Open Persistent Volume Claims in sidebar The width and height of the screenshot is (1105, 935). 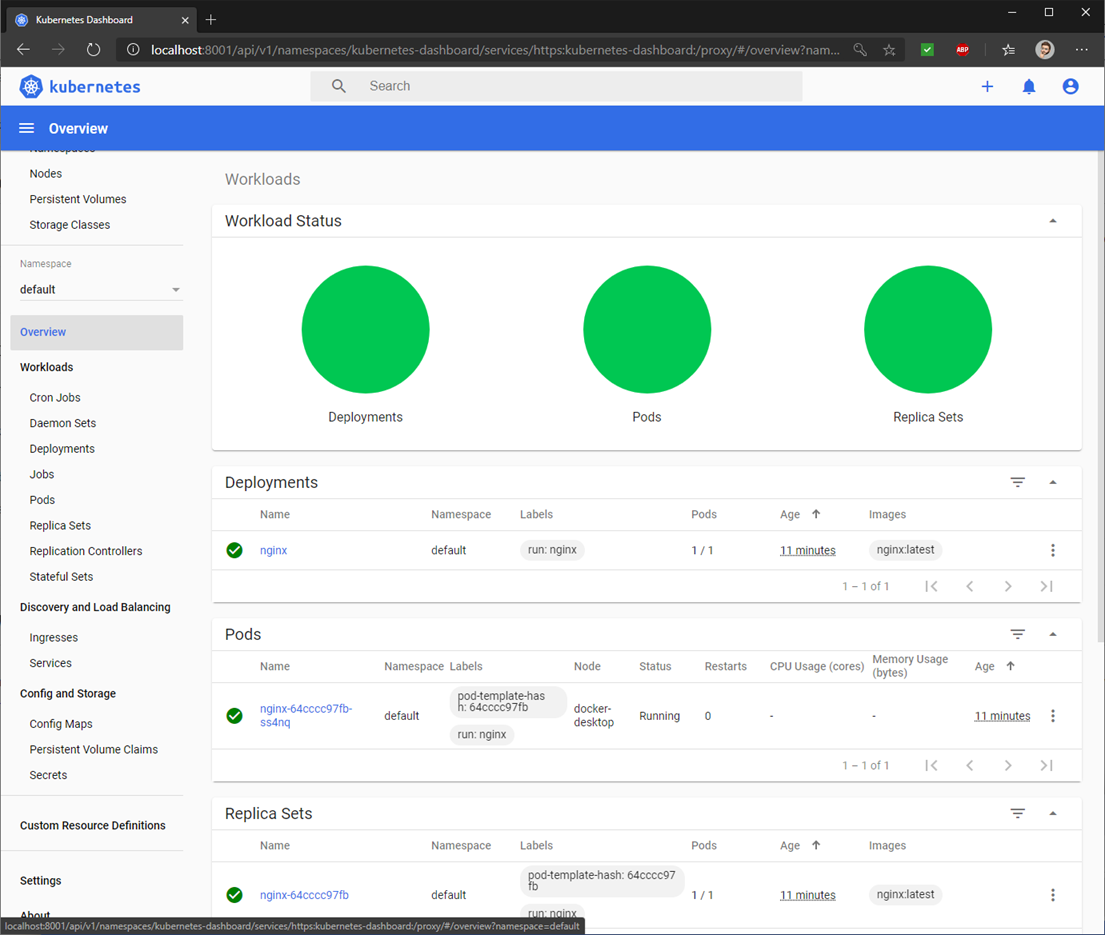coord(94,749)
